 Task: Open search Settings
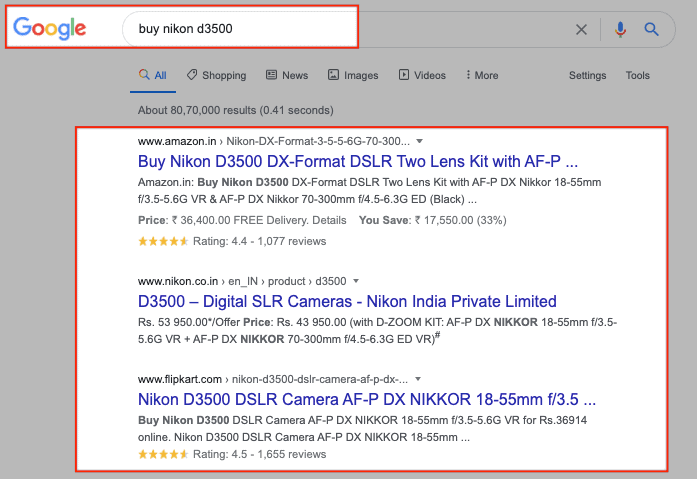587,75
